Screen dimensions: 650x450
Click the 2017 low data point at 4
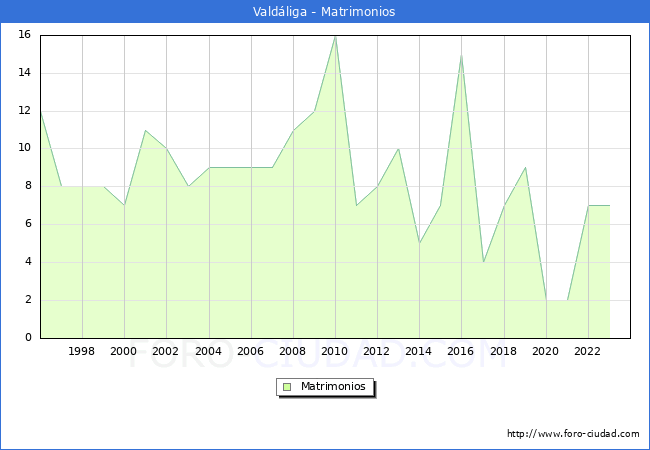click(x=483, y=262)
